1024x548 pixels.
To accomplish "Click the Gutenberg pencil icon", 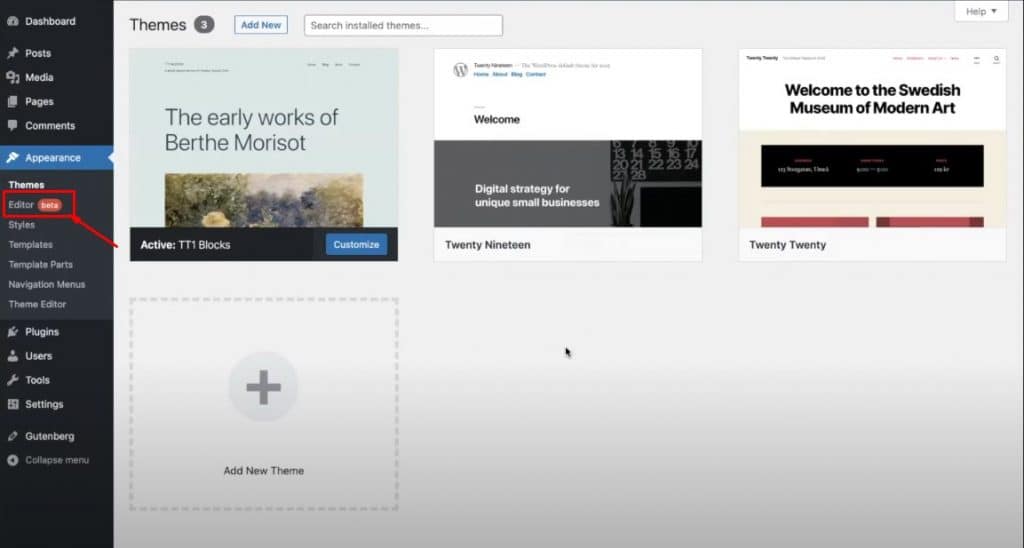I will pyautogui.click(x=12, y=436).
